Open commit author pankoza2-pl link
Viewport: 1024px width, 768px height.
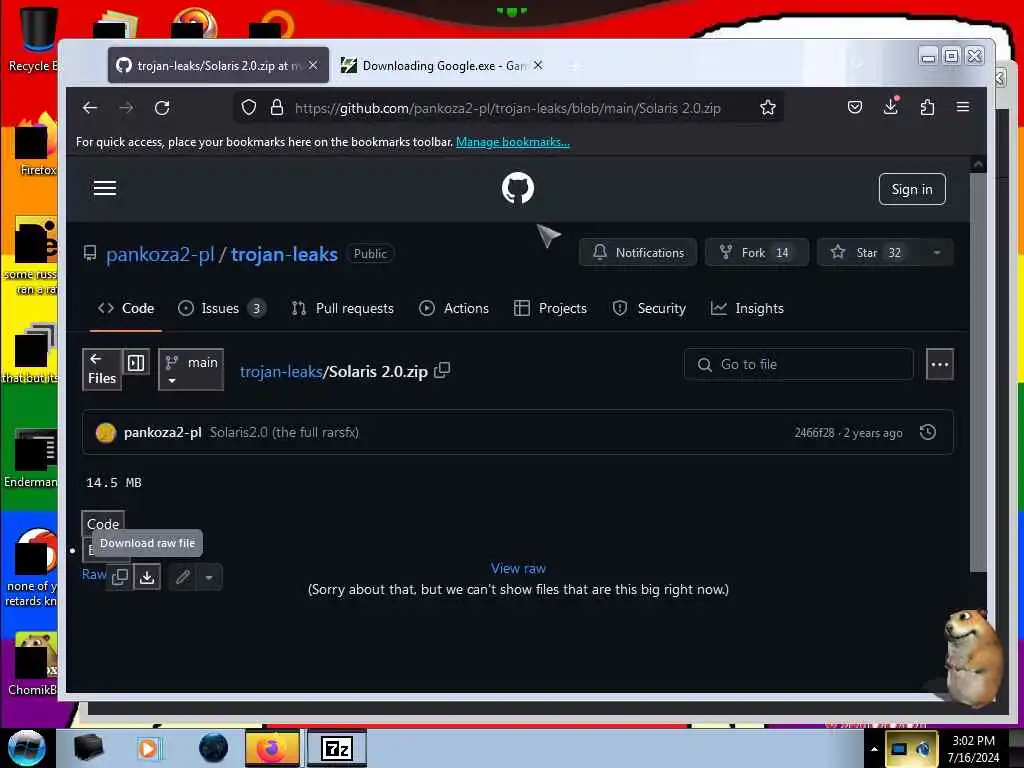coord(163,432)
